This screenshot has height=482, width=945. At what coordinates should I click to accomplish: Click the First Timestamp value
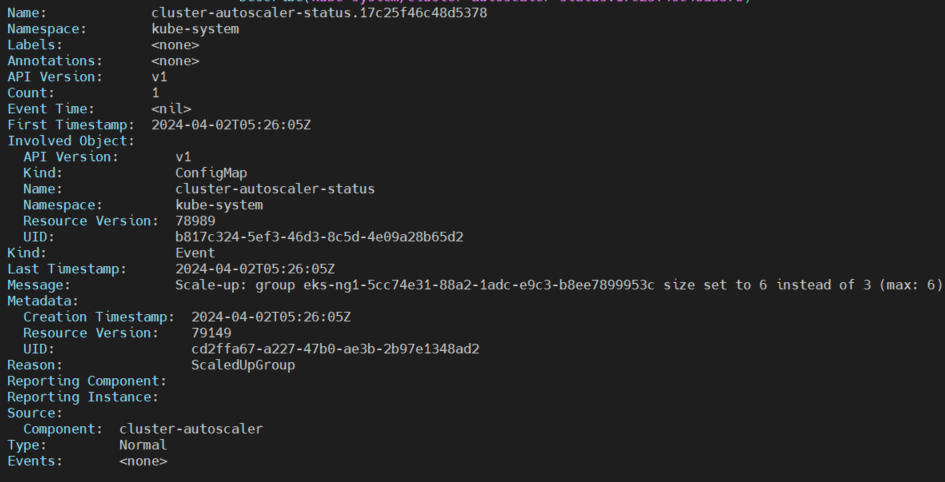click(x=243, y=125)
